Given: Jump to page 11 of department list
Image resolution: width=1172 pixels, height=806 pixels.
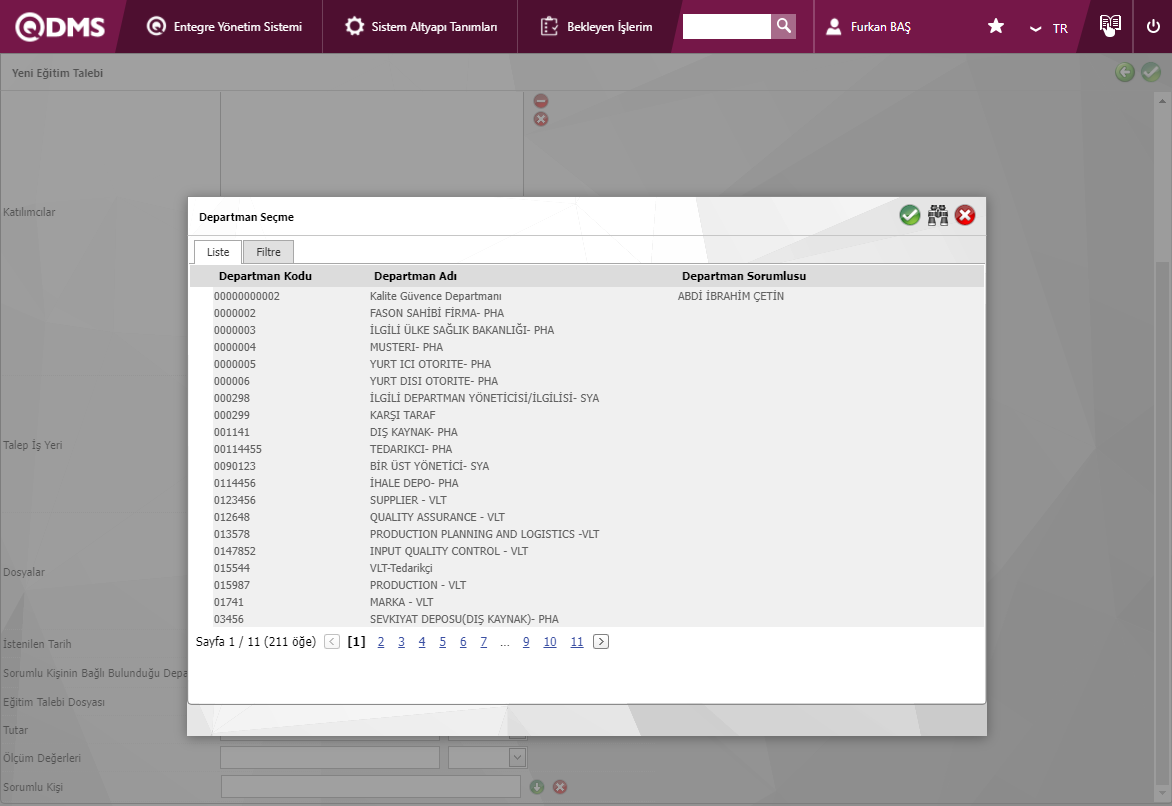Looking at the screenshot, I should click(576, 642).
